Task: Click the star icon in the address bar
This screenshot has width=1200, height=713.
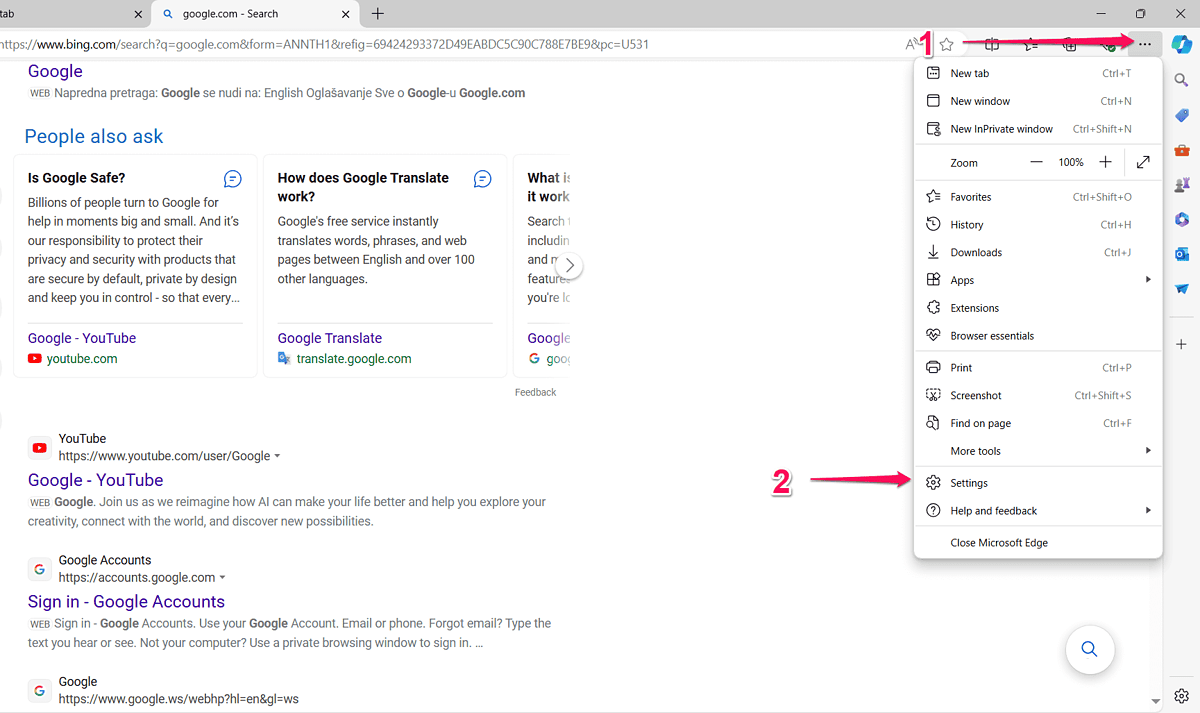Action: click(x=946, y=45)
